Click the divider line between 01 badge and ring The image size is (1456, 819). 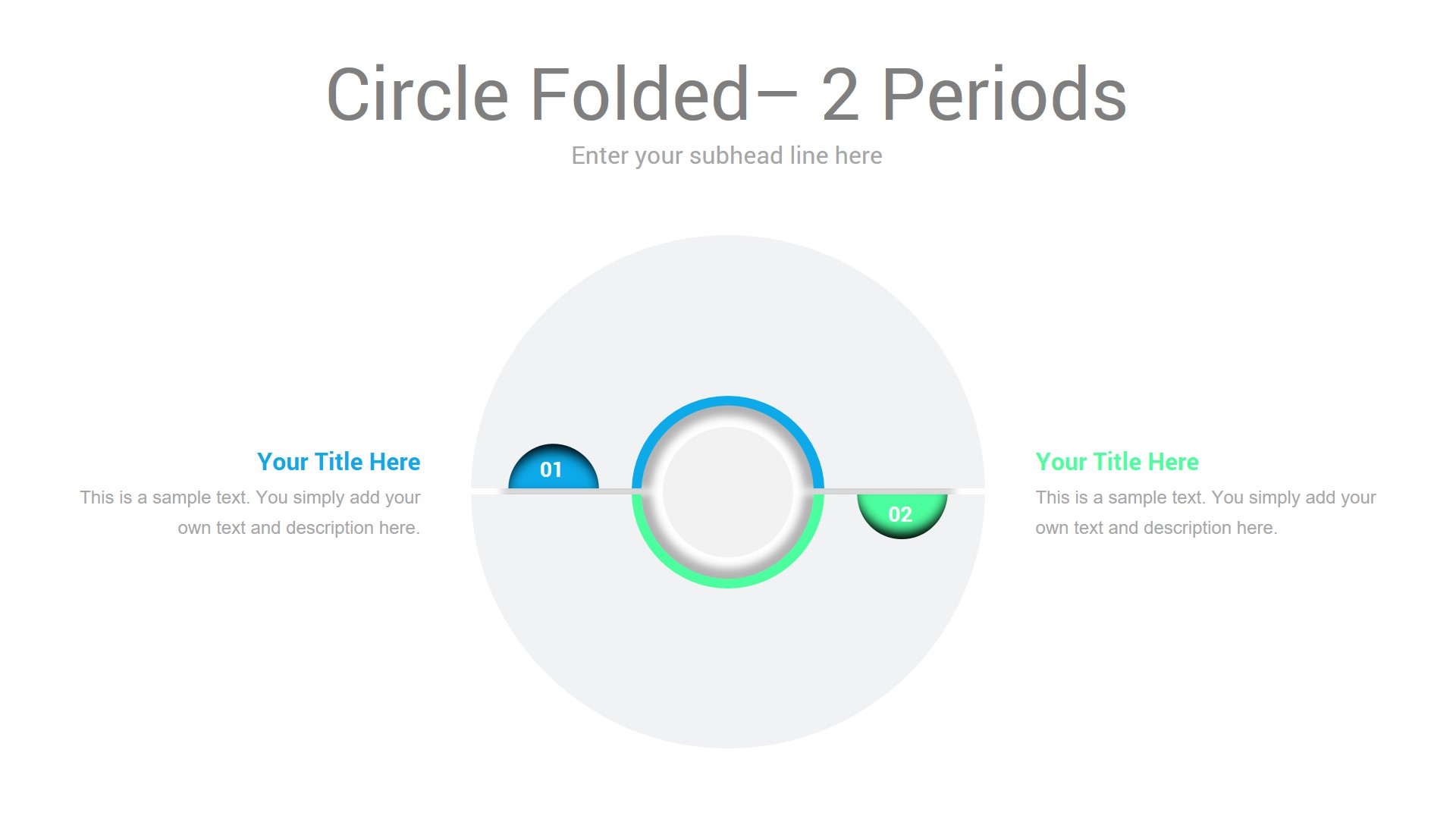click(615, 491)
